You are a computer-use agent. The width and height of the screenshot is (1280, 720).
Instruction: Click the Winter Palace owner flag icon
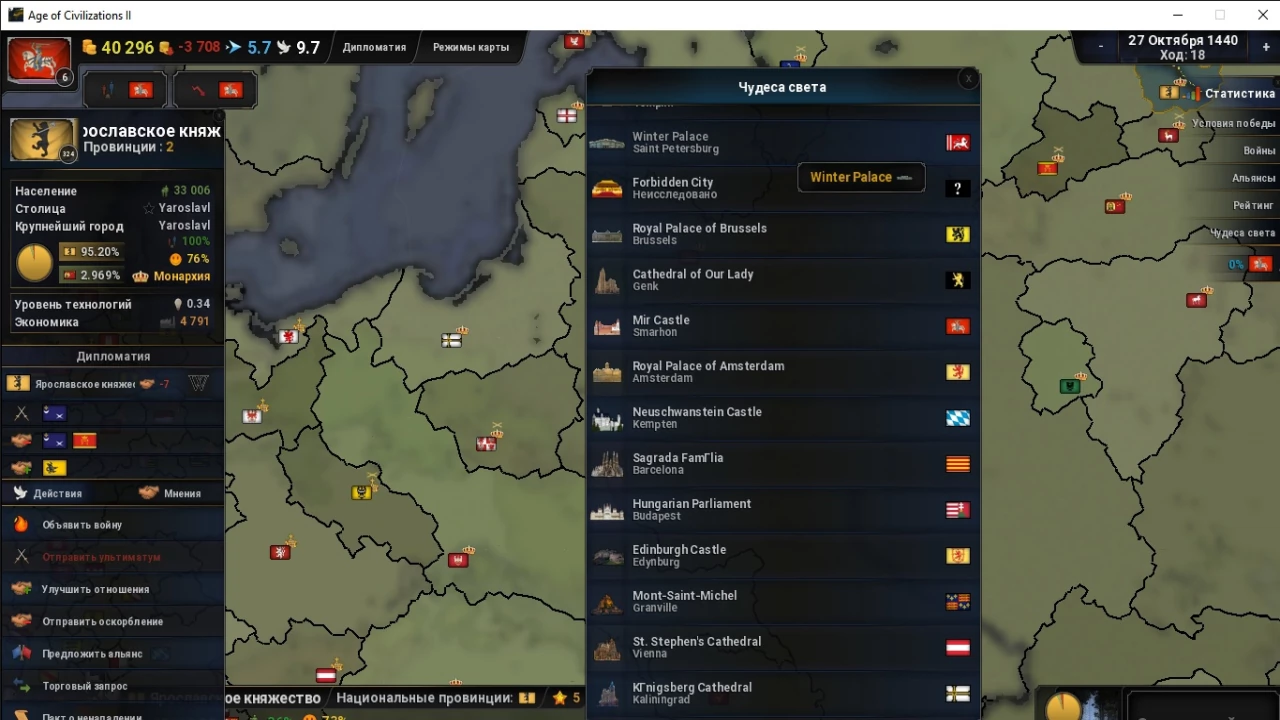click(957, 143)
